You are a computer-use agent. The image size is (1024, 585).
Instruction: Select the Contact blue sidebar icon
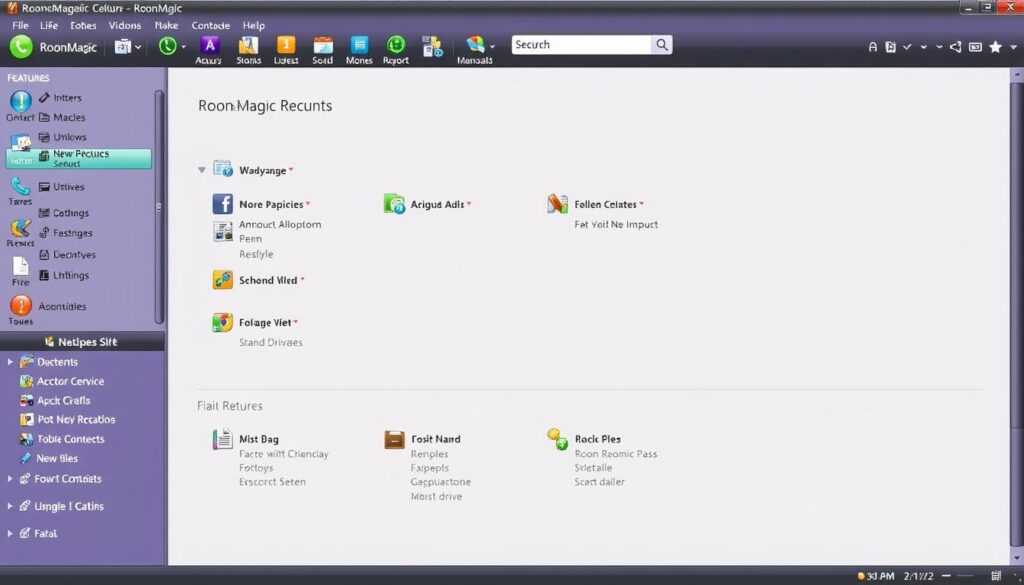pos(21,101)
